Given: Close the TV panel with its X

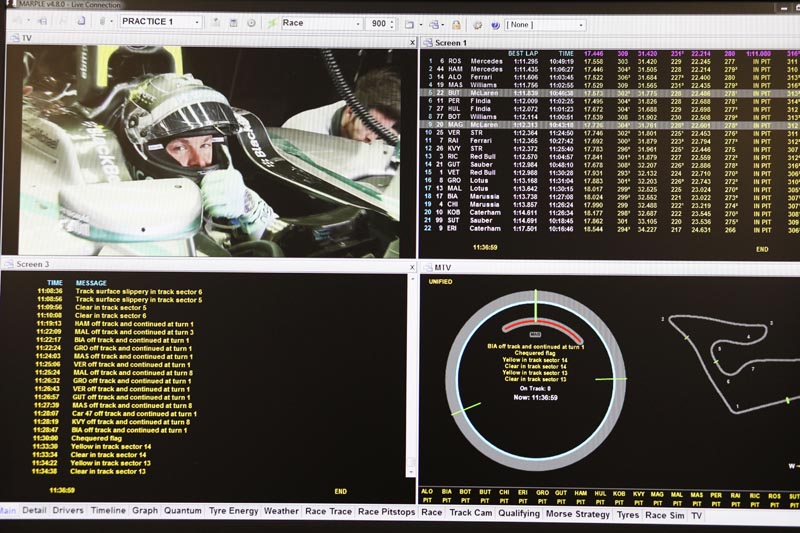Looking at the screenshot, I should point(408,39).
